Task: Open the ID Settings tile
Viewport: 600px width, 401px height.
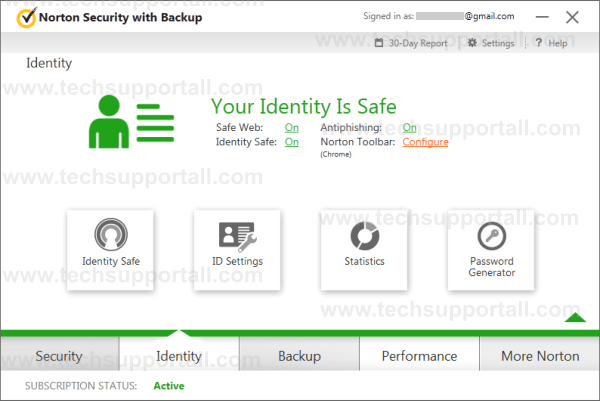Action: 237,250
